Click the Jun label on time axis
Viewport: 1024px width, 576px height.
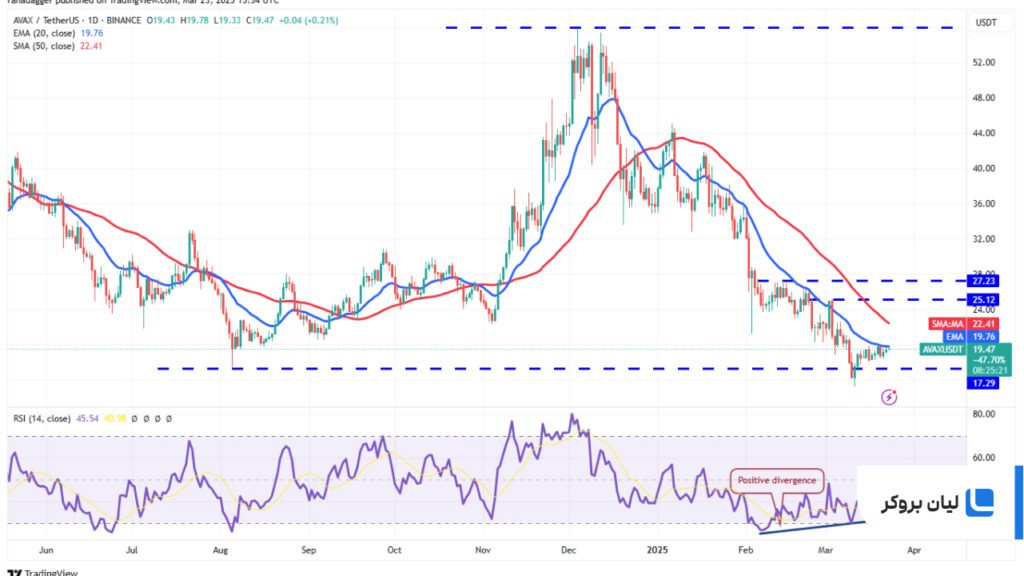pos(46,551)
